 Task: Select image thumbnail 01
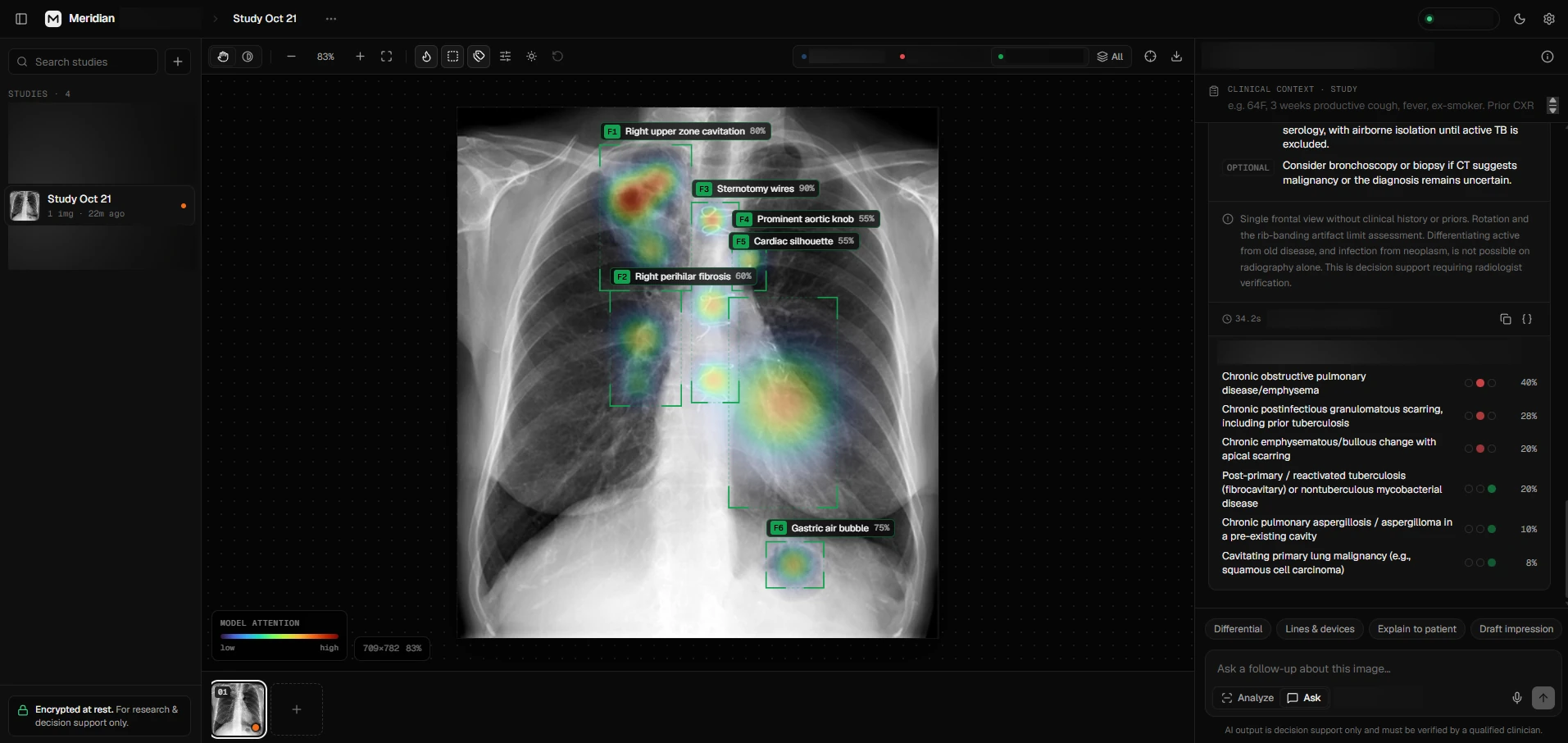[x=239, y=709]
